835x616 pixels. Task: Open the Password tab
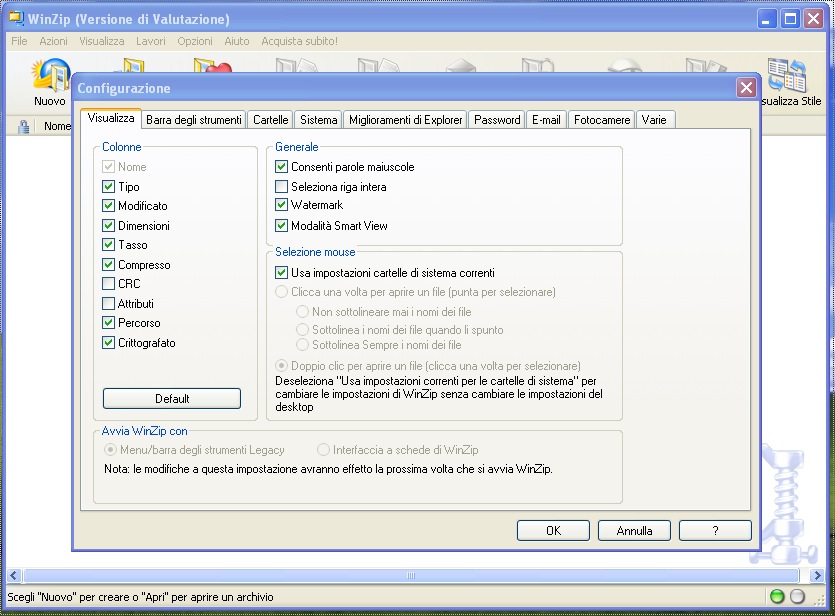pos(497,120)
